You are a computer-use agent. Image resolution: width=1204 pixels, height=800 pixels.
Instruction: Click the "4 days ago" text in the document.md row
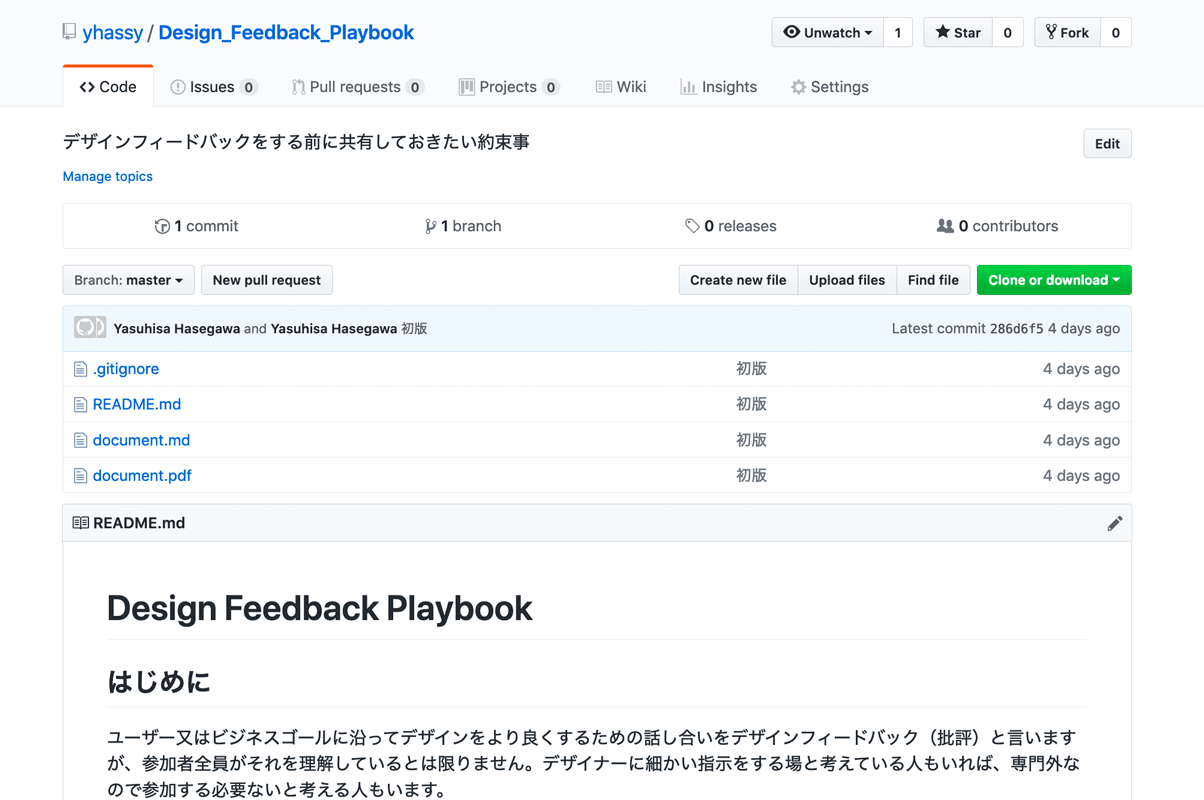click(x=1081, y=440)
